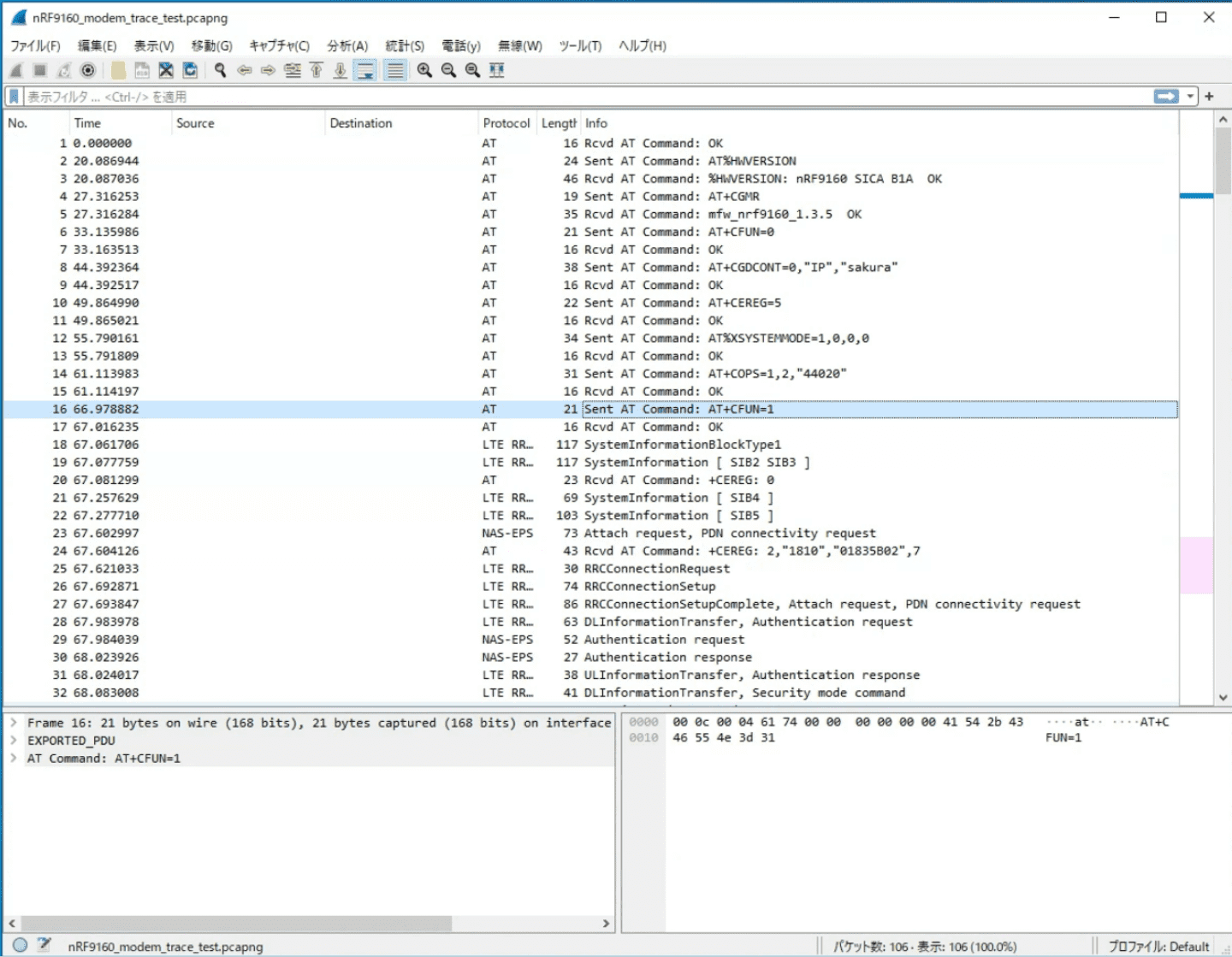
Task: Toggle packet list colorization button
Action: point(394,70)
